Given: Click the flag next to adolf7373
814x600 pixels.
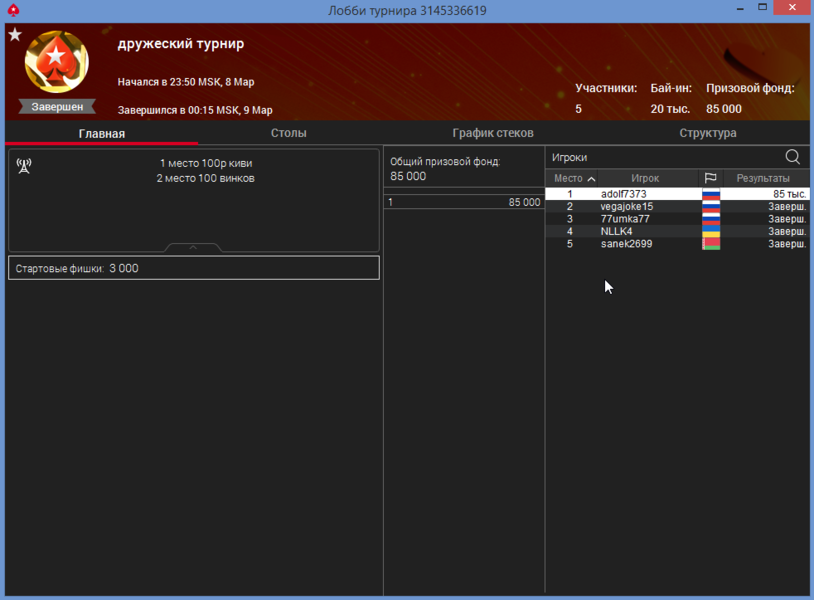Looking at the screenshot, I should pyautogui.click(x=711, y=194).
